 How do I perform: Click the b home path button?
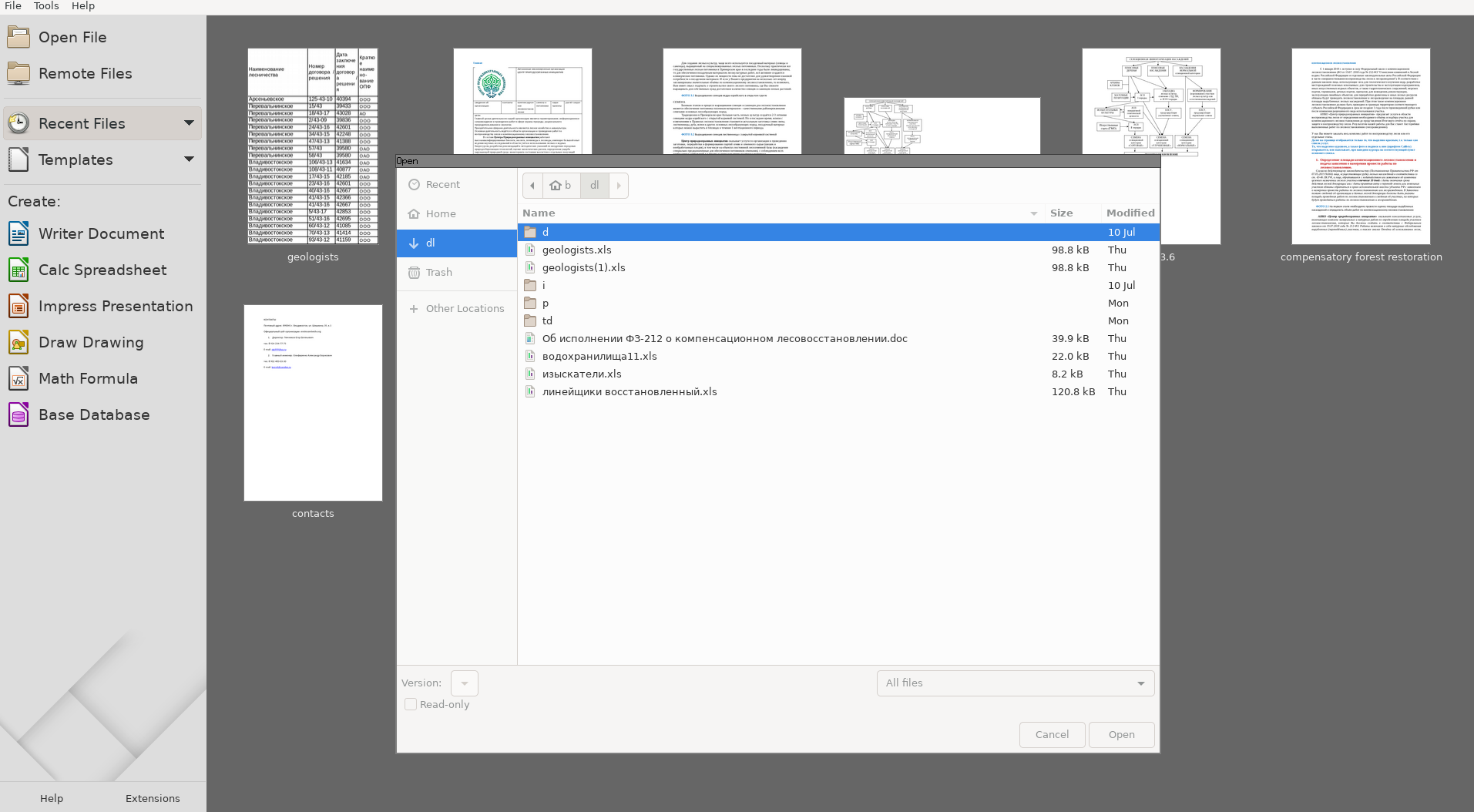click(x=561, y=186)
